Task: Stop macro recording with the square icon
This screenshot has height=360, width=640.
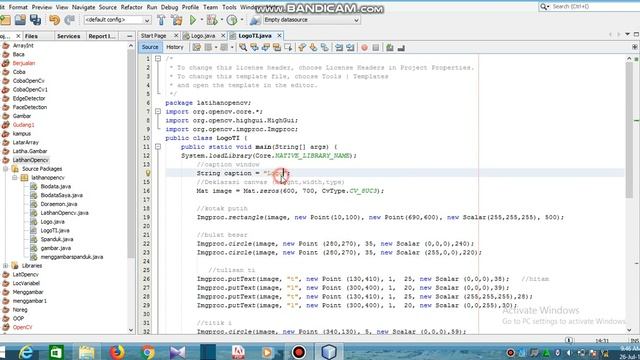Action: point(376,48)
